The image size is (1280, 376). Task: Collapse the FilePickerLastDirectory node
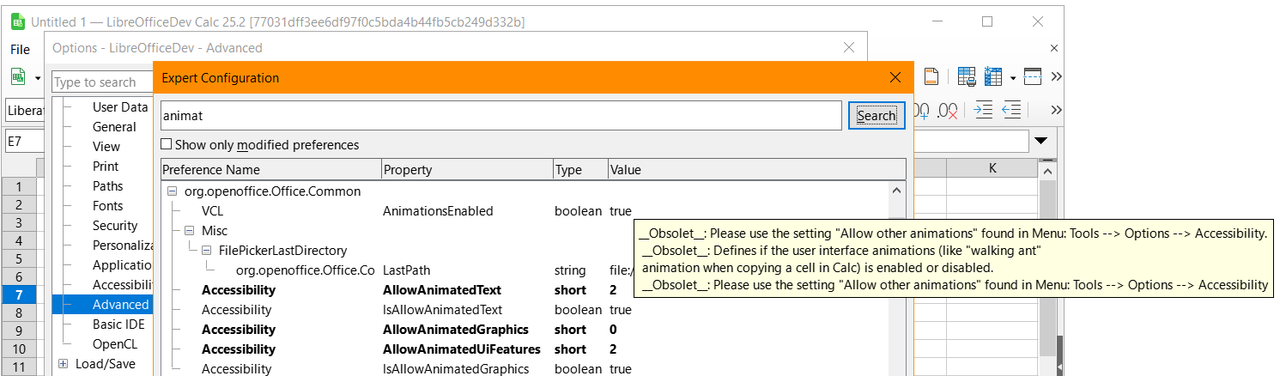click(207, 251)
